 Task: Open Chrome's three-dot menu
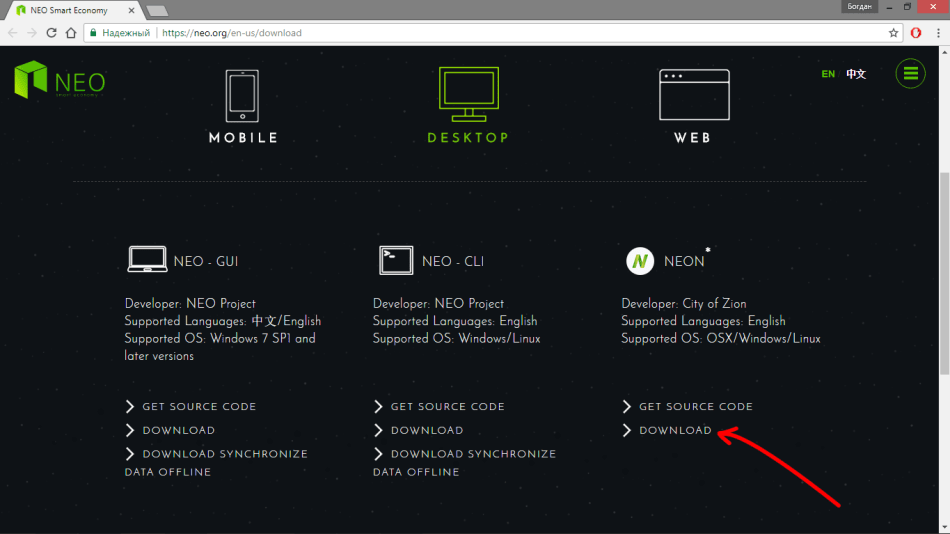(938, 33)
